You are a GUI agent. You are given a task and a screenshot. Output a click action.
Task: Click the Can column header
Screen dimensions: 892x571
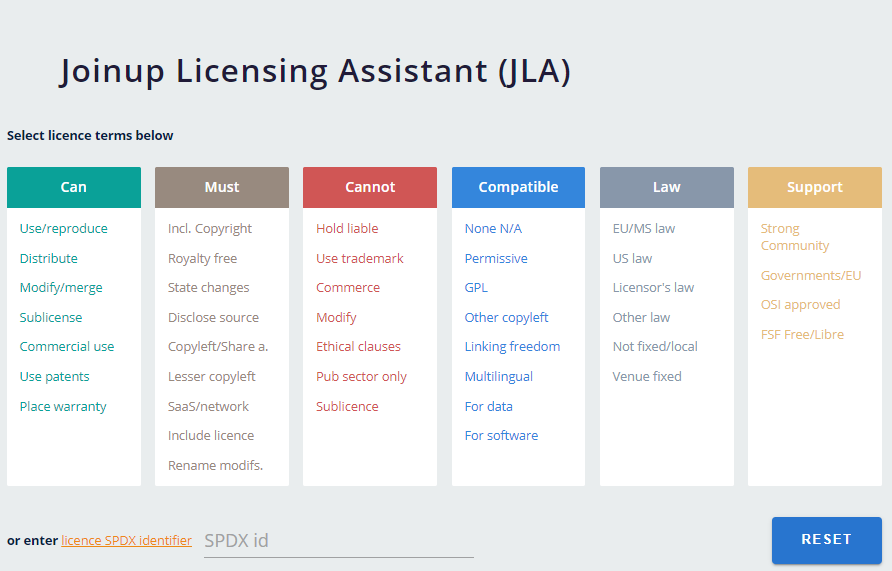[x=74, y=187]
